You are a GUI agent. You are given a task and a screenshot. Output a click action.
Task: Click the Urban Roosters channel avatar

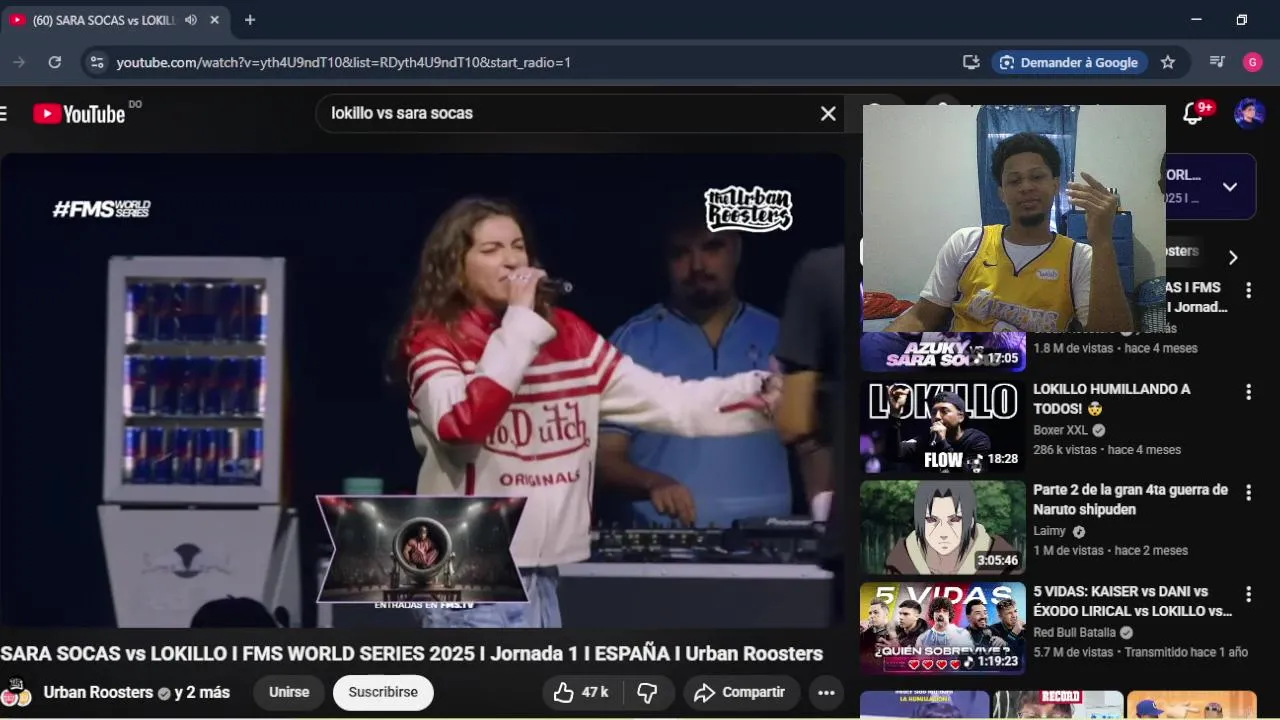point(15,692)
